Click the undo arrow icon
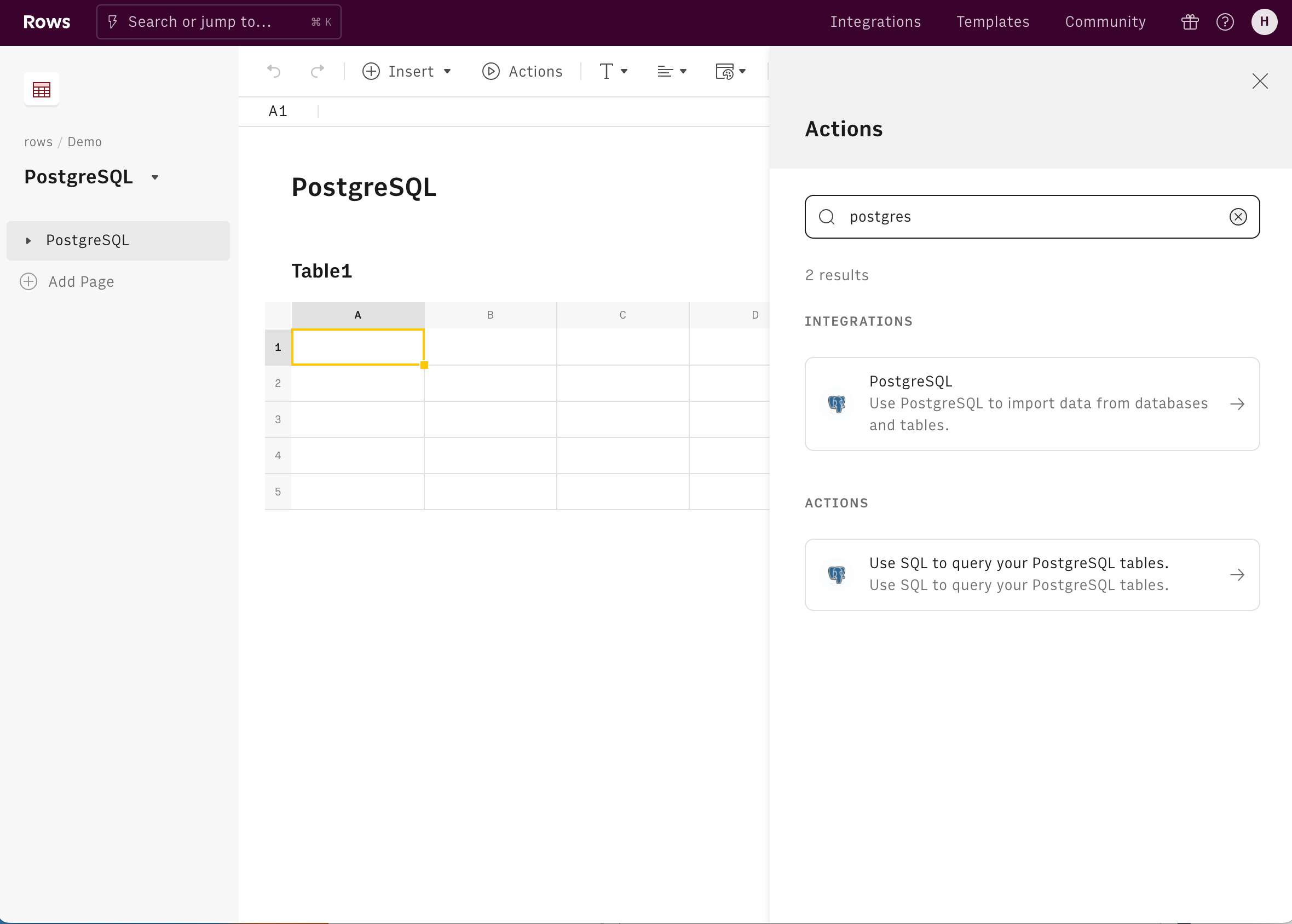1292x924 pixels. [x=274, y=71]
